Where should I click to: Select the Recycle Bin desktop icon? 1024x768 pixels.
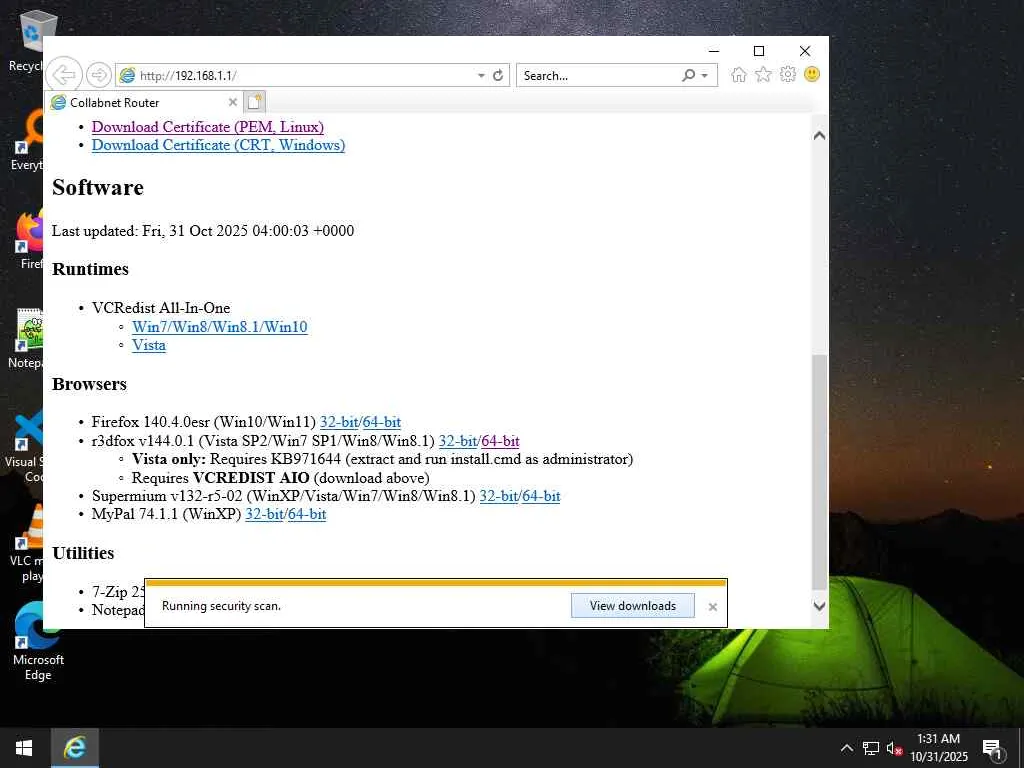click(x=27, y=40)
